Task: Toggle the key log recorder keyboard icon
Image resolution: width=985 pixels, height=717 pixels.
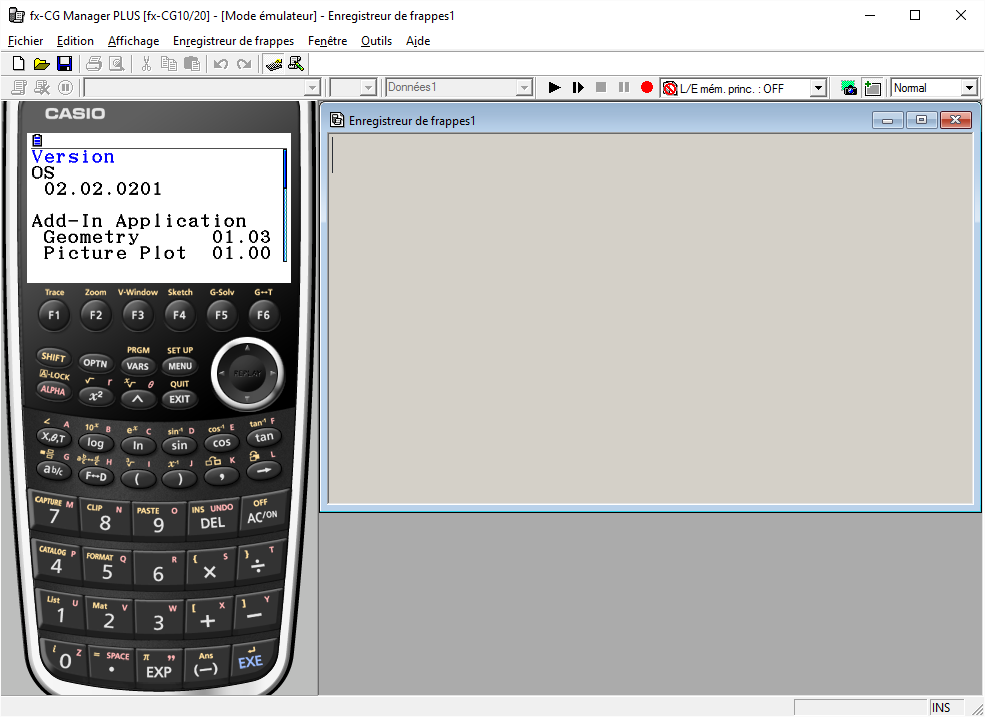Action: point(273,63)
